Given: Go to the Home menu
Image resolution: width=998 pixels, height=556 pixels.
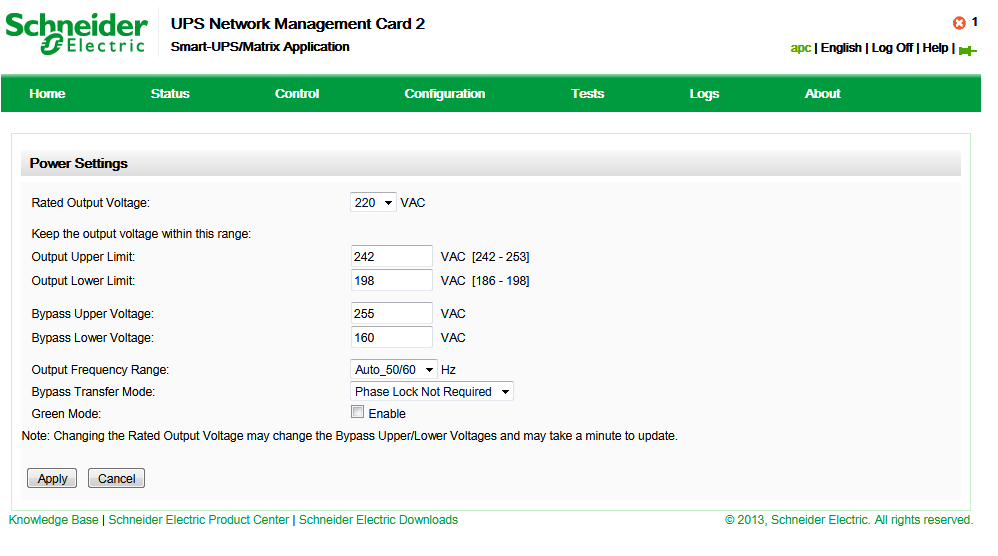Looking at the screenshot, I should point(47,94).
